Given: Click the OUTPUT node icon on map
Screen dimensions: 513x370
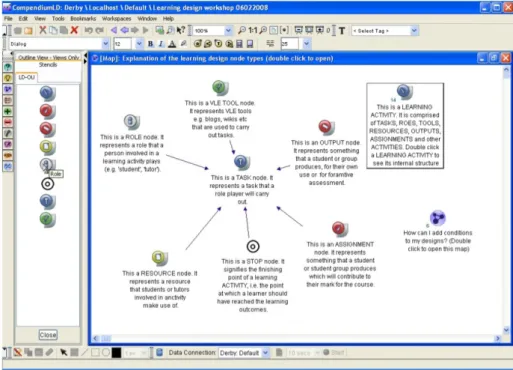Looking at the screenshot, I should (326, 127).
